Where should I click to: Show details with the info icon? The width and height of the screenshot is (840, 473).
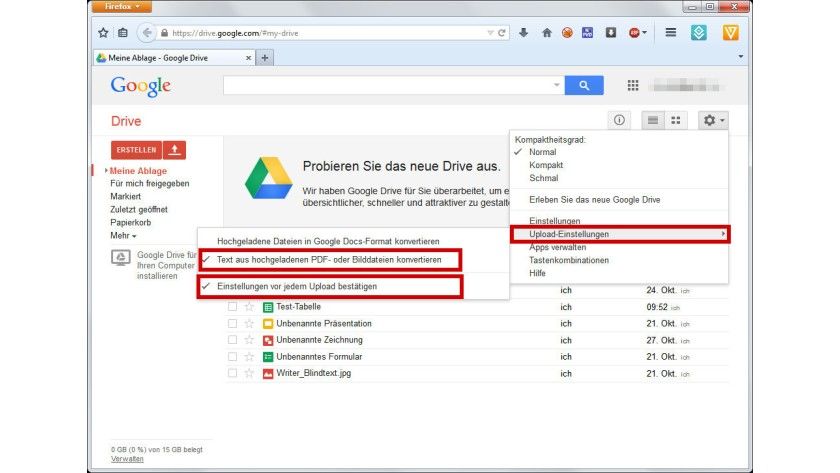[x=619, y=120]
